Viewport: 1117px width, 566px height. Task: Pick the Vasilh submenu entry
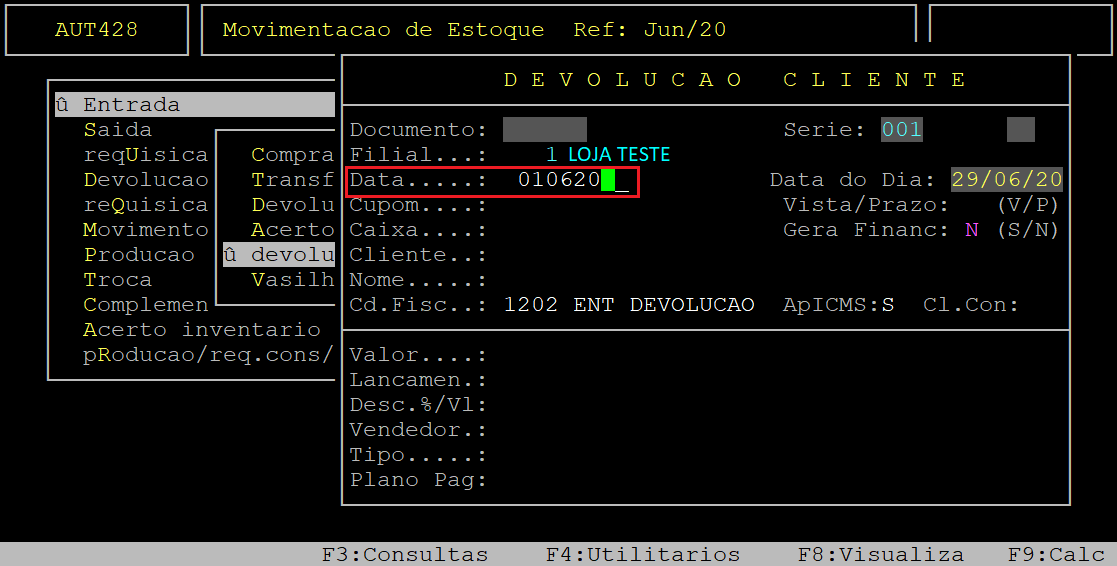tap(291, 280)
